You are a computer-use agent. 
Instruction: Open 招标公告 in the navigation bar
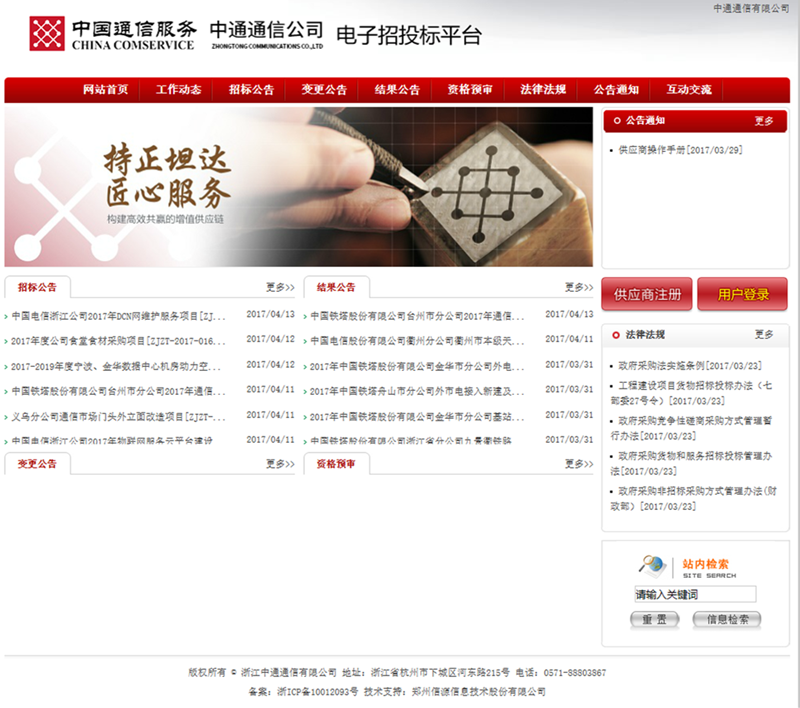[252, 90]
